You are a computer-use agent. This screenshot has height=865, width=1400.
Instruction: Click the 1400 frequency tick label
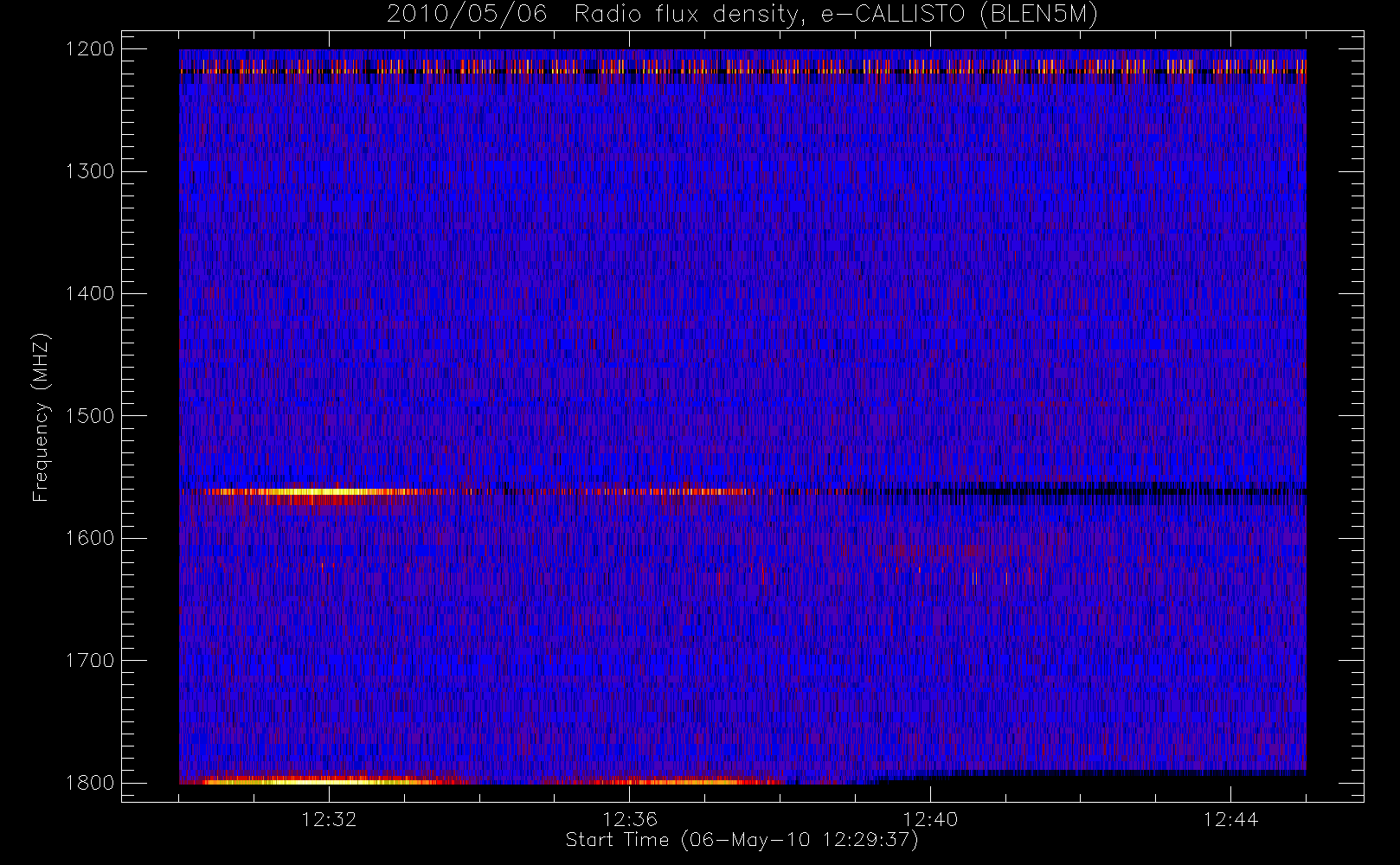pos(90,294)
